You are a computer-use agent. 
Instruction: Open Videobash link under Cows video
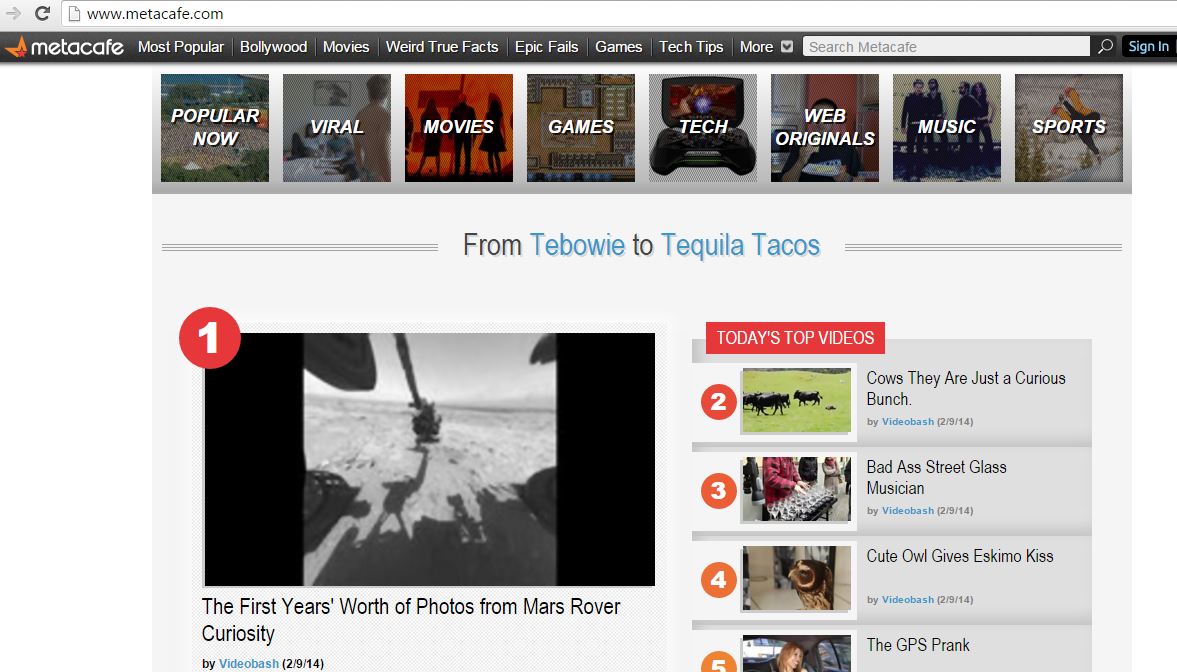click(908, 422)
